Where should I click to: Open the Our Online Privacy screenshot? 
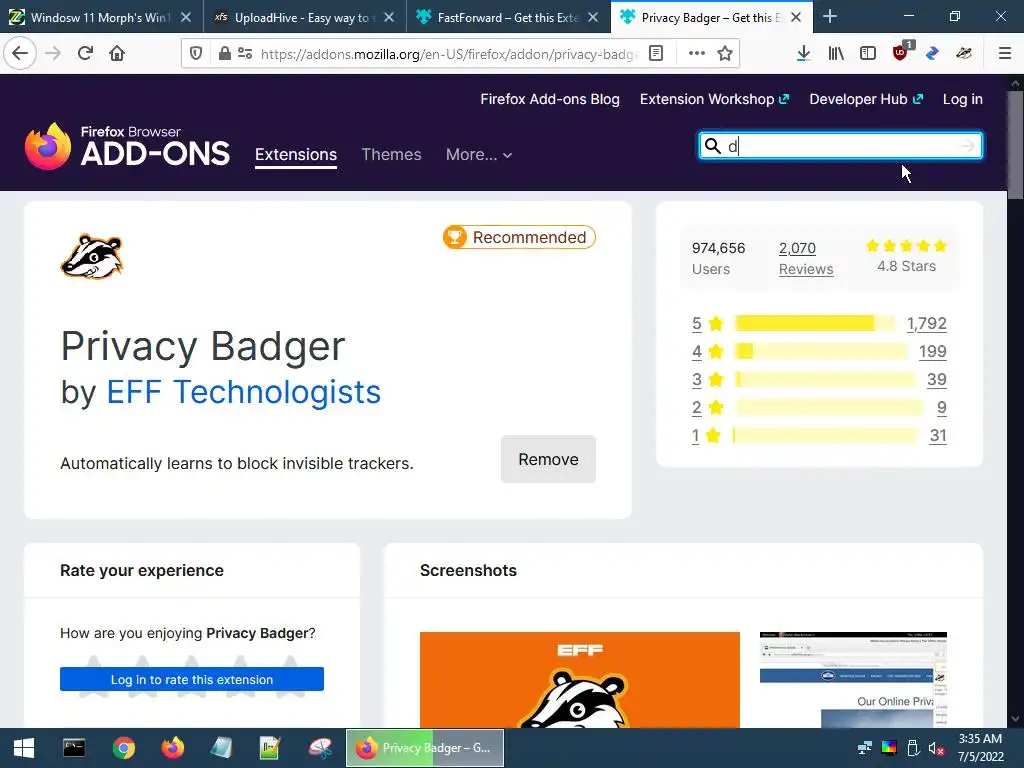point(854,680)
